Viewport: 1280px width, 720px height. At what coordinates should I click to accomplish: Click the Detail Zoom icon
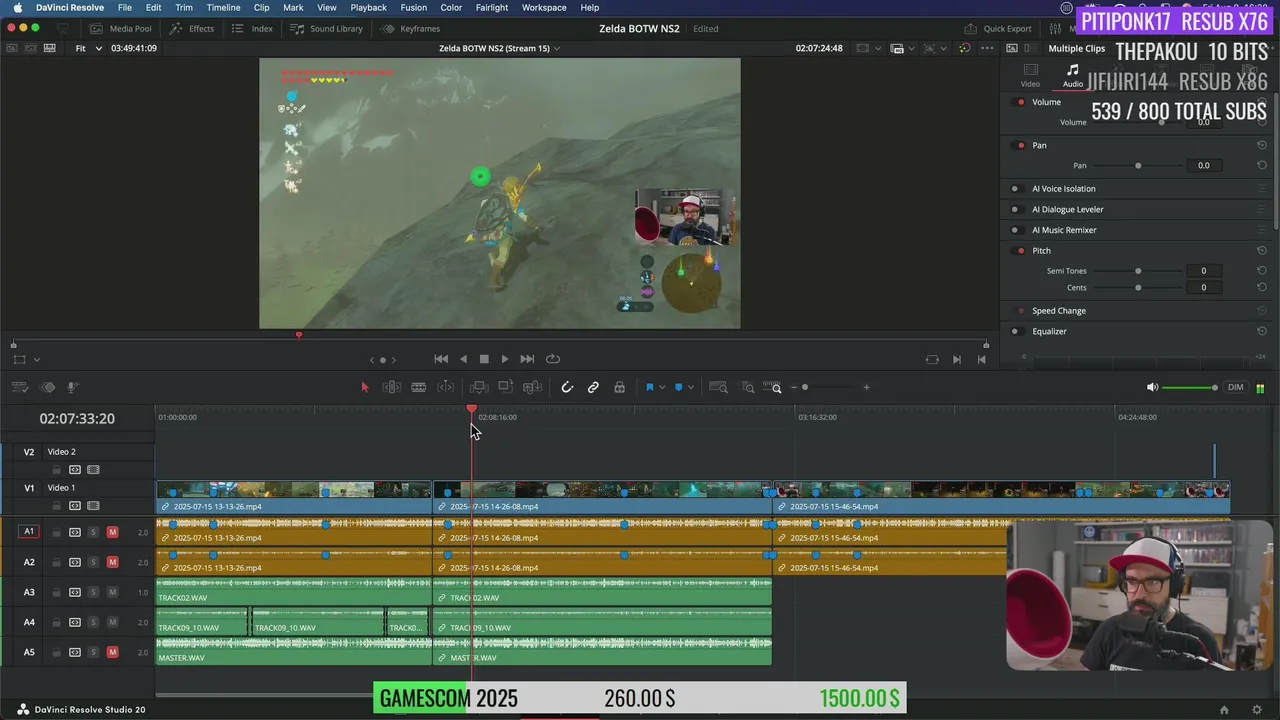pyautogui.click(x=747, y=387)
